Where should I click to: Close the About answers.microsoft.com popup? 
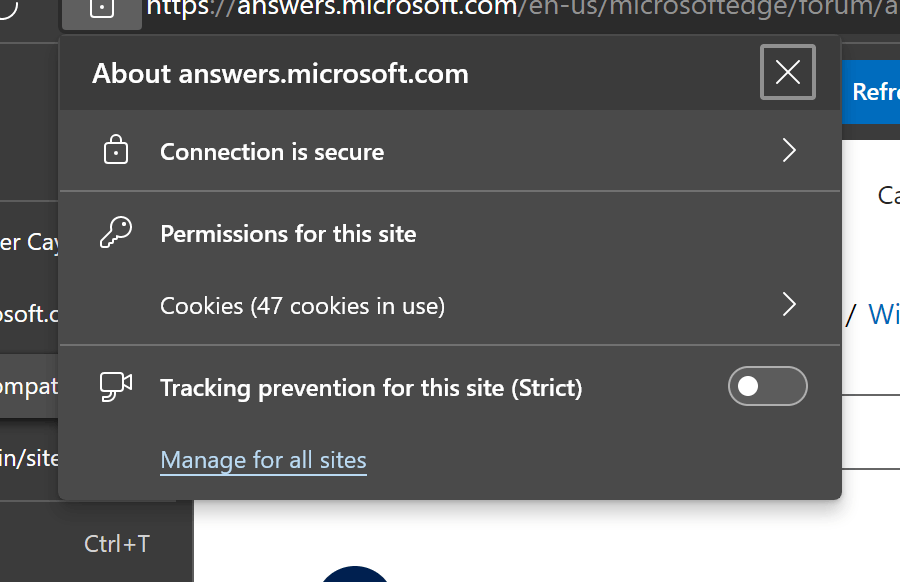tap(788, 72)
